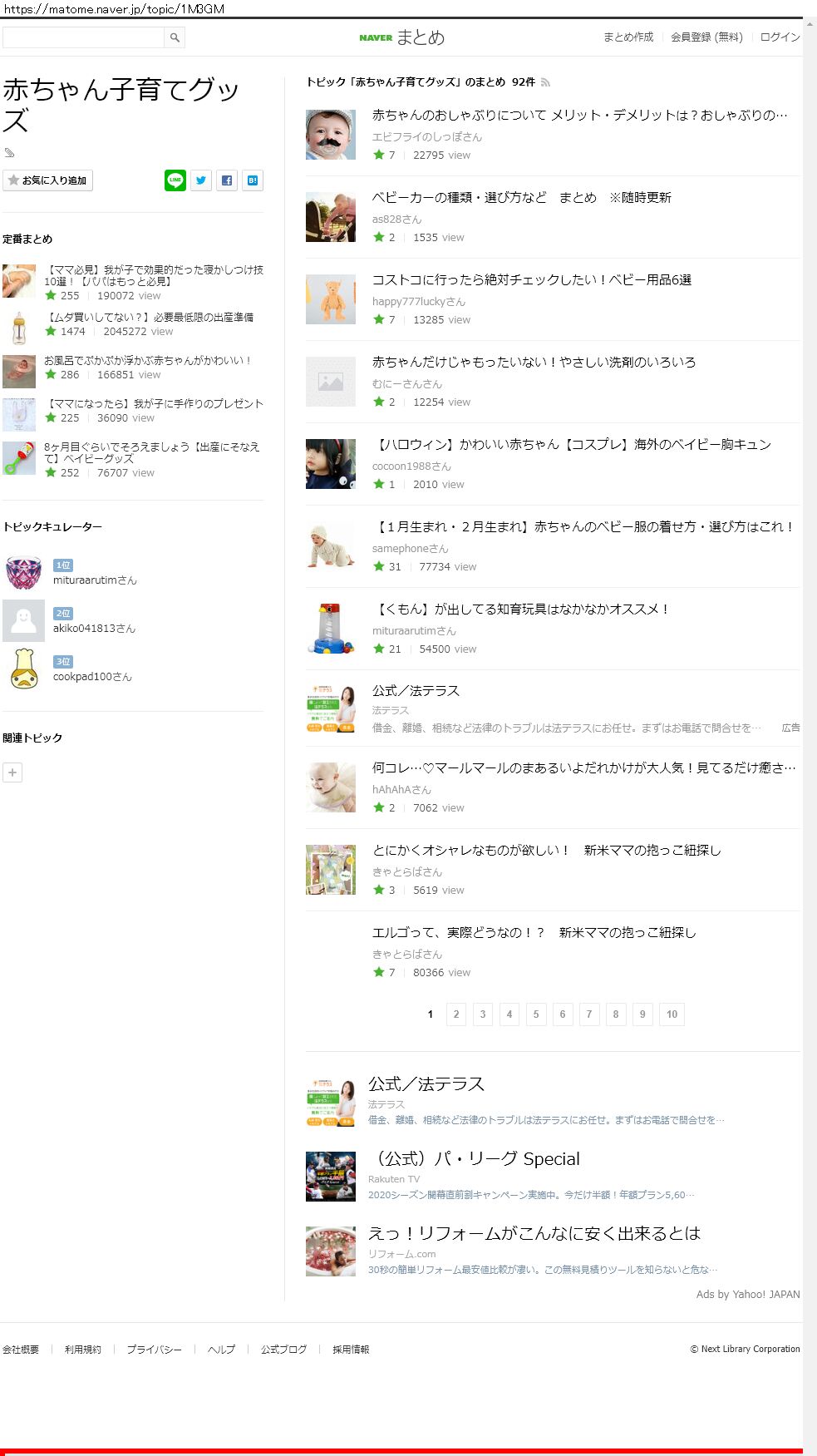Open curator mituraarutimさん profile
The image size is (817, 1456).
[95, 580]
